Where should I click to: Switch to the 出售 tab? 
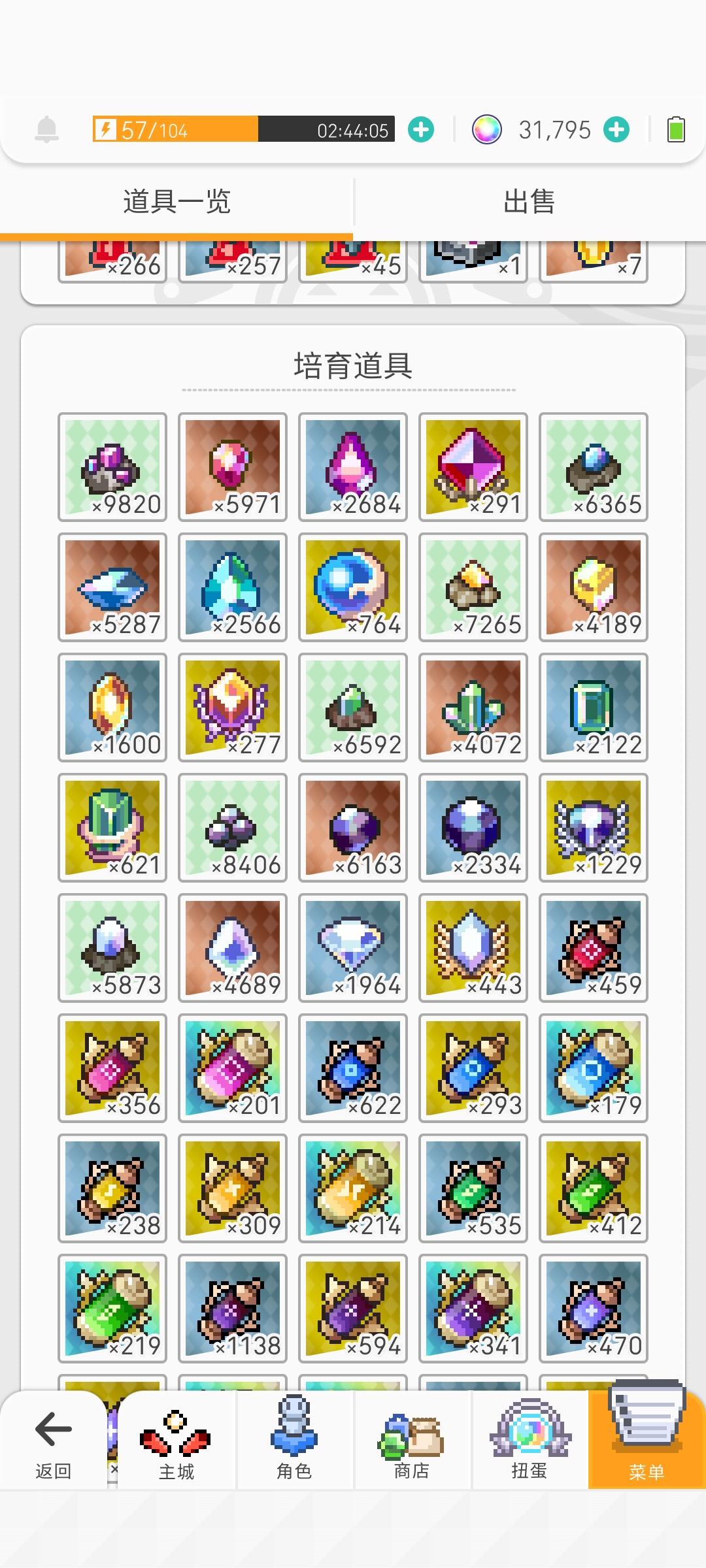(x=529, y=202)
